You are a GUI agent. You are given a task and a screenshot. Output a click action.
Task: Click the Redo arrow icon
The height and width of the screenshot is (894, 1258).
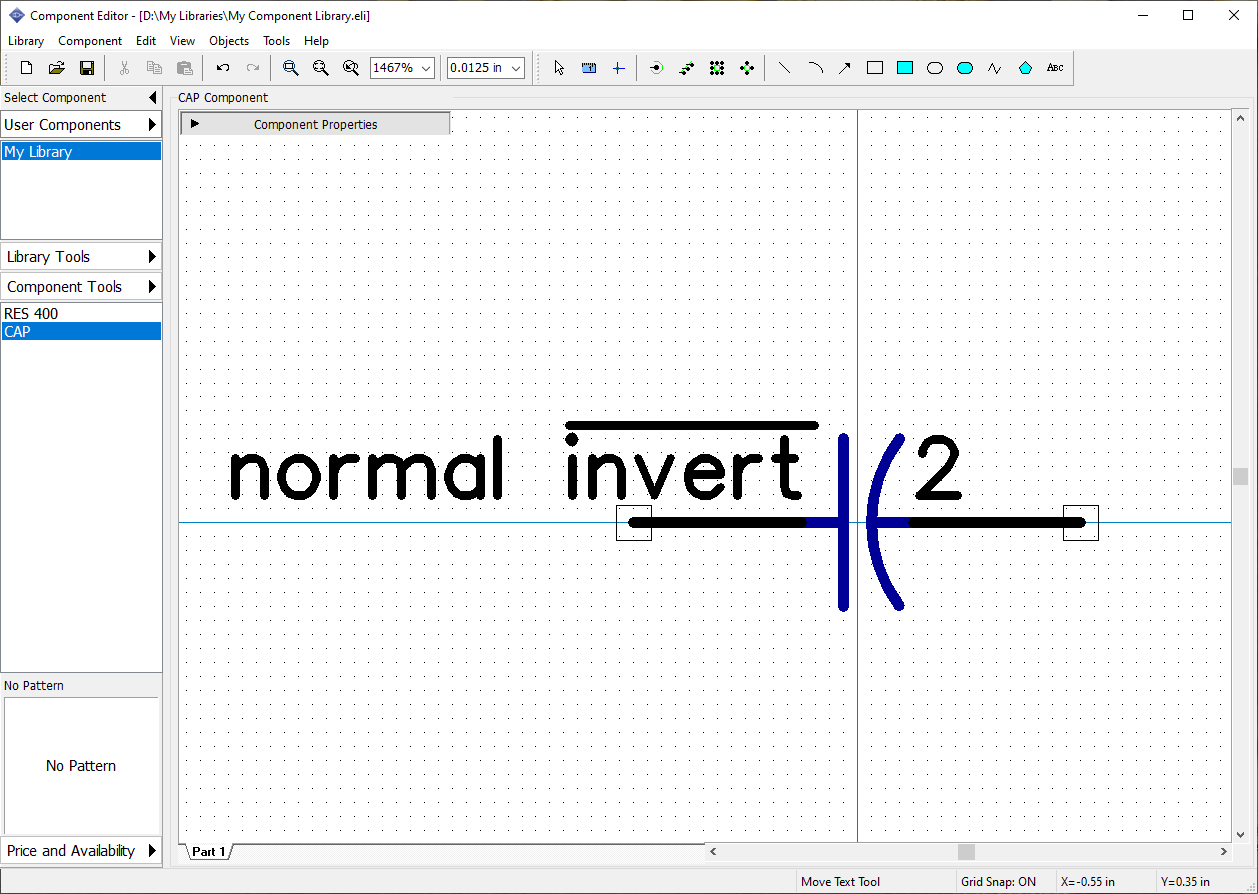point(253,68)
